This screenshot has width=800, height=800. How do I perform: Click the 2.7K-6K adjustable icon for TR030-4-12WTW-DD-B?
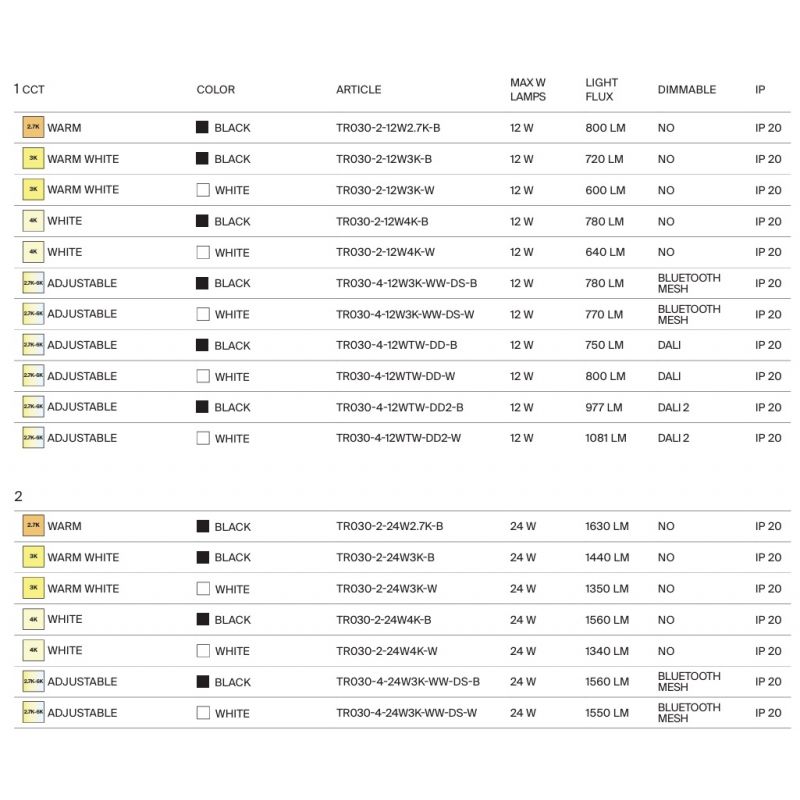(33, 345)
